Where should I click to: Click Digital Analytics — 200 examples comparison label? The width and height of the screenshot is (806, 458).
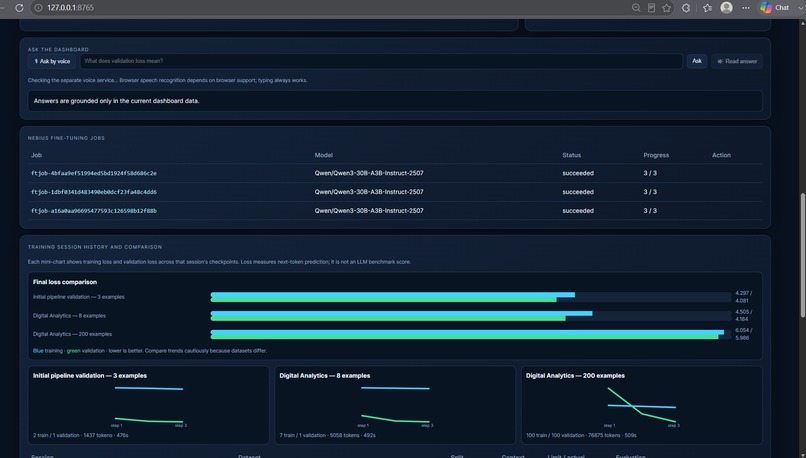pyautogui.click(x=72, y=334)
